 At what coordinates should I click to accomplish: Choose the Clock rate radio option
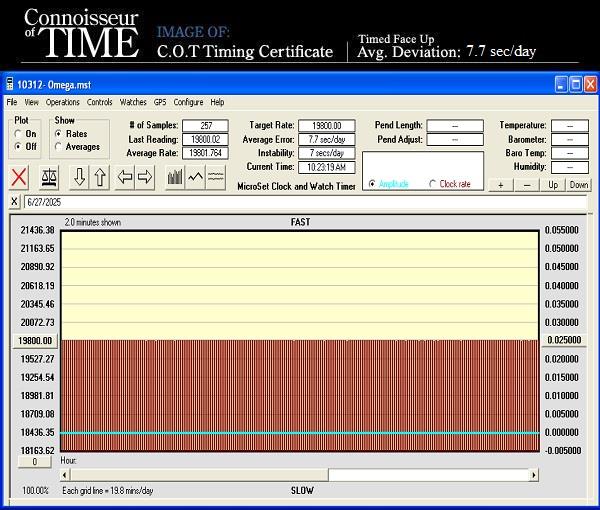(433, 184)
